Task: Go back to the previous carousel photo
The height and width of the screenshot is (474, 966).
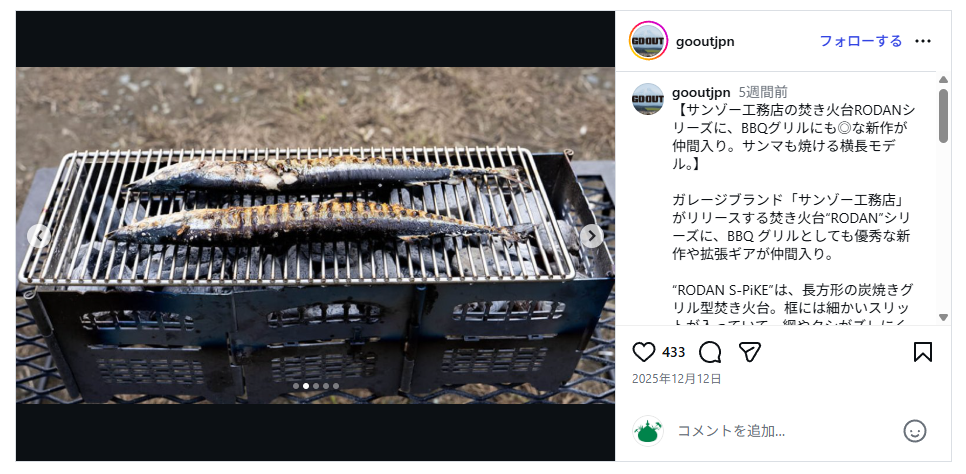Action: pyautogui.click(x=38, y=236)
